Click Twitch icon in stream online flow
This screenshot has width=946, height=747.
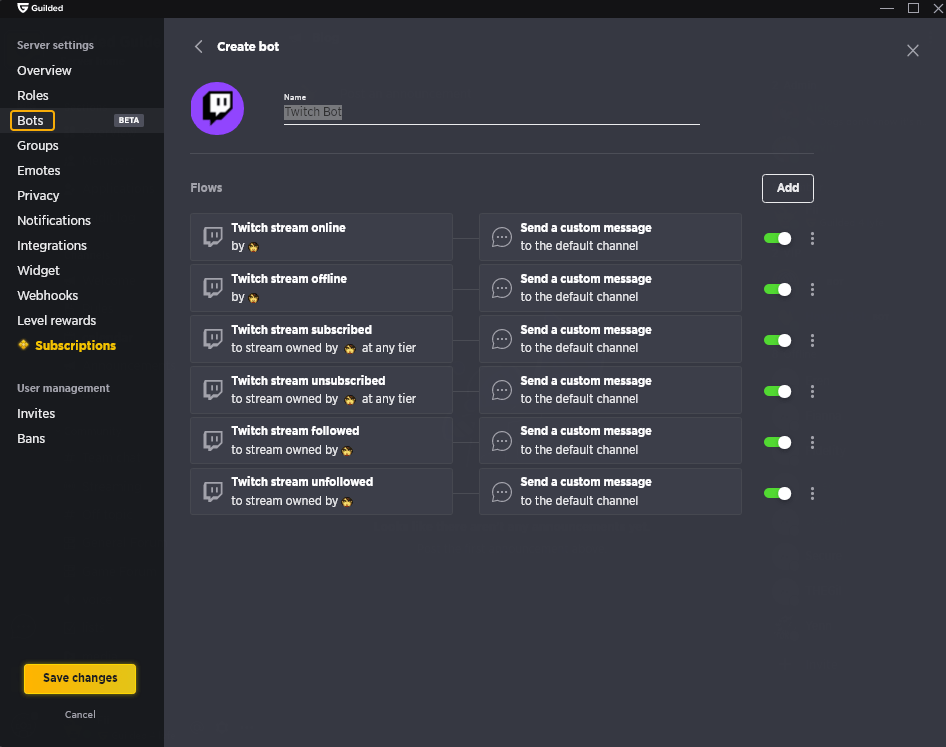pyautogui.click(x=213, y=237)
